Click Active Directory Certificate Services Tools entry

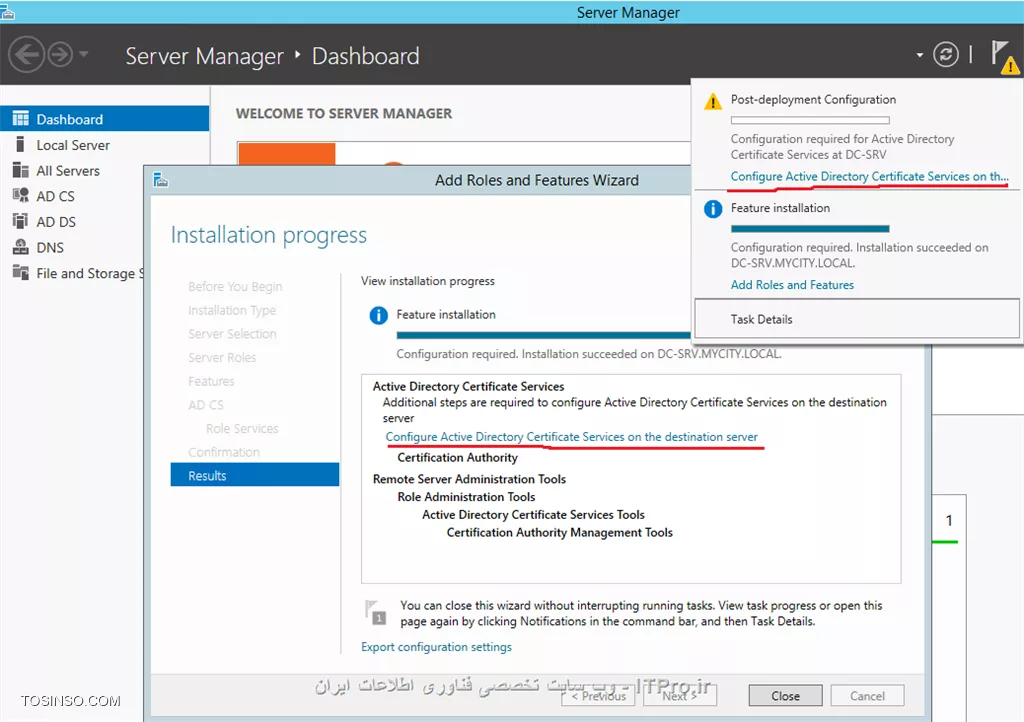tap(533, 514)
